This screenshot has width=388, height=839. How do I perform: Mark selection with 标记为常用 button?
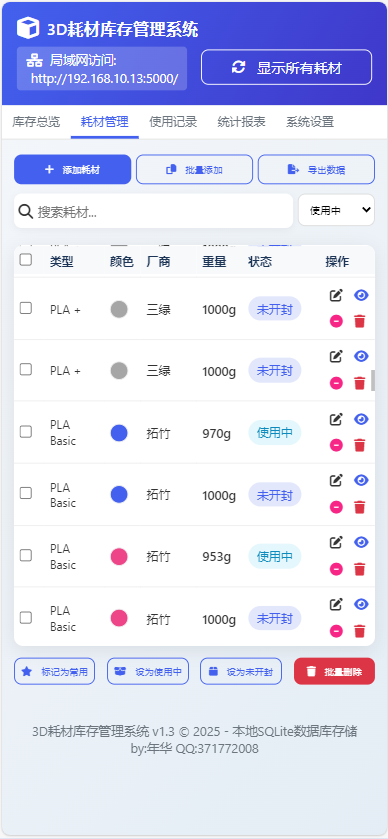click(x=55, y=671)
